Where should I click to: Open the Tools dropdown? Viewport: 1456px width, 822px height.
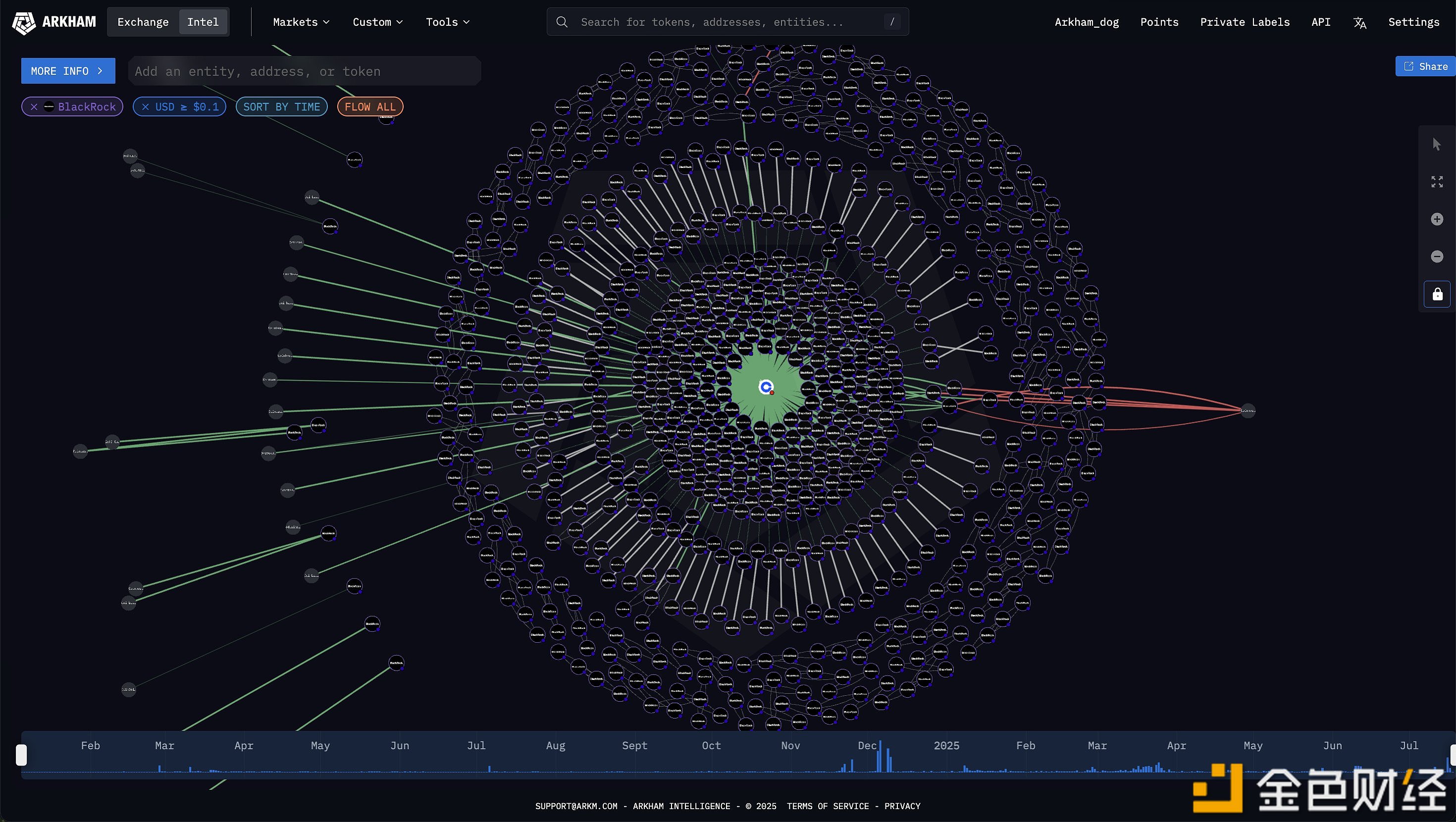point(447,22)
